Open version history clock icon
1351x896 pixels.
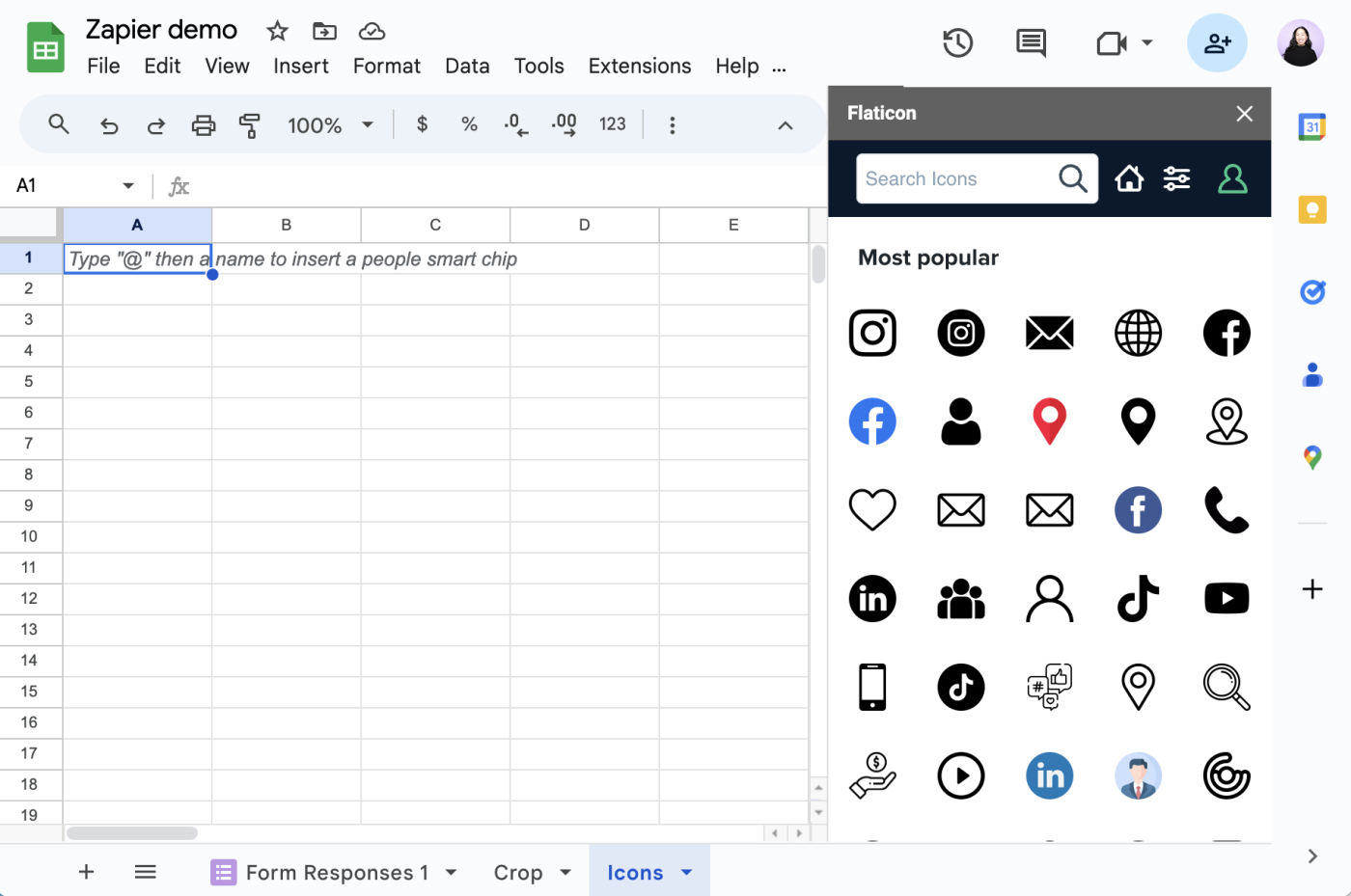click(957, 42)
